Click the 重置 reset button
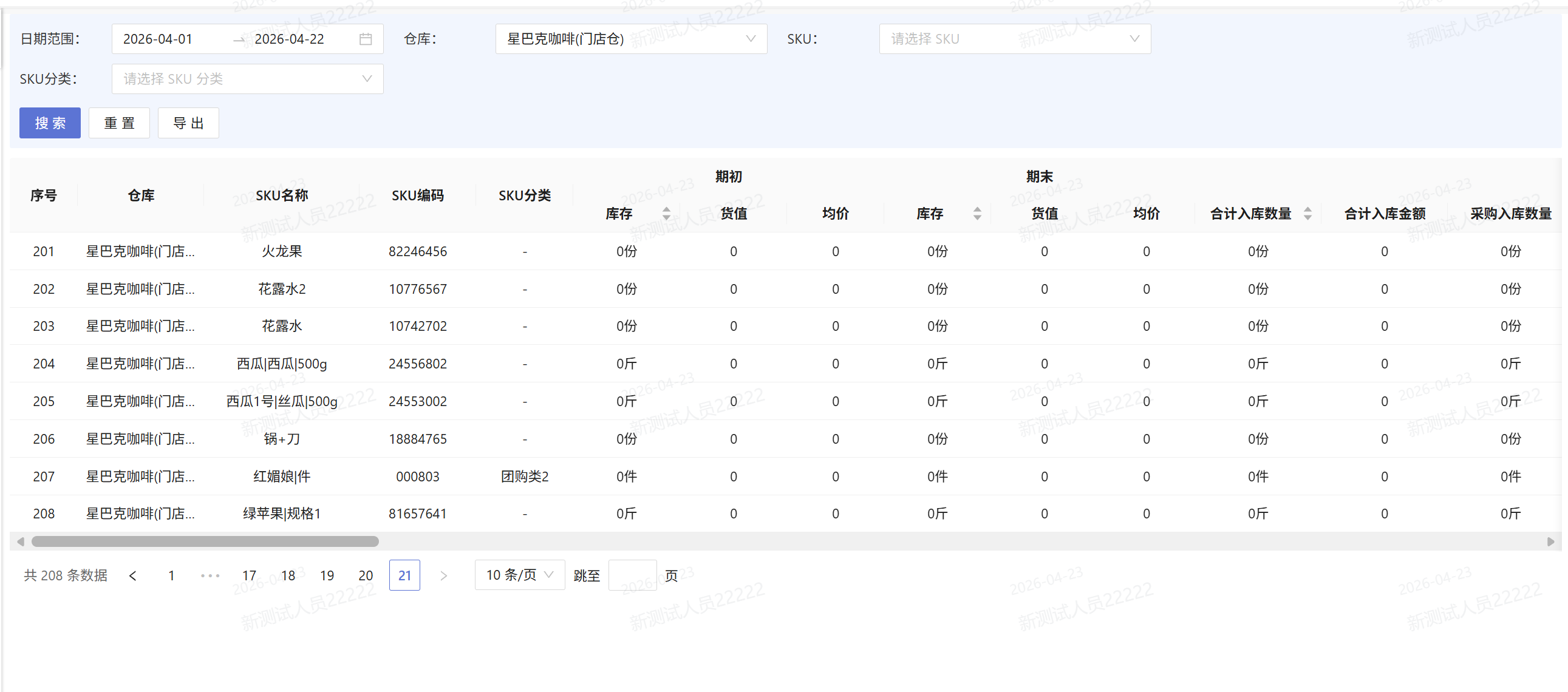The height and width of the screenshot is (692, 1568). tap(119, 123)
